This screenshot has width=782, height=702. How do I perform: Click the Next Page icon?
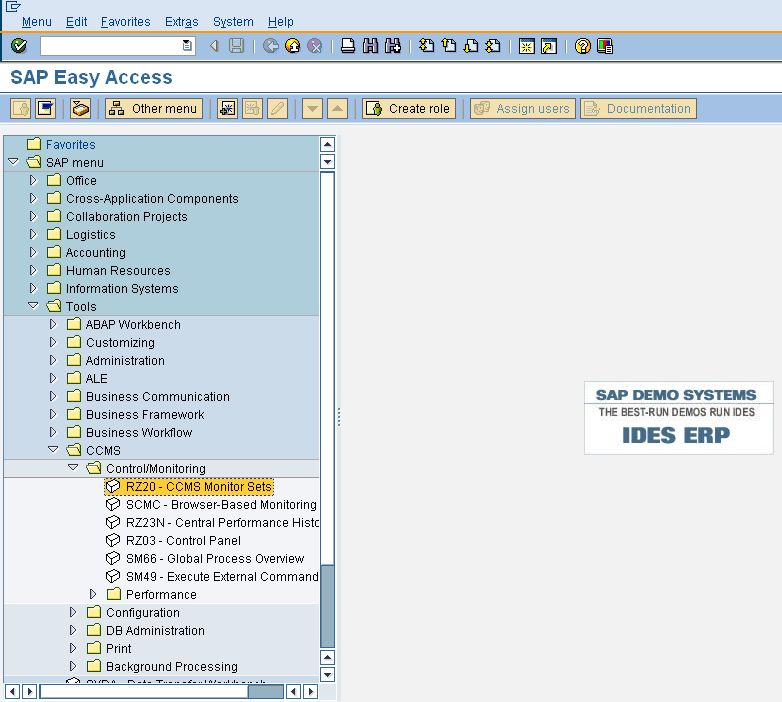[471, 46]
